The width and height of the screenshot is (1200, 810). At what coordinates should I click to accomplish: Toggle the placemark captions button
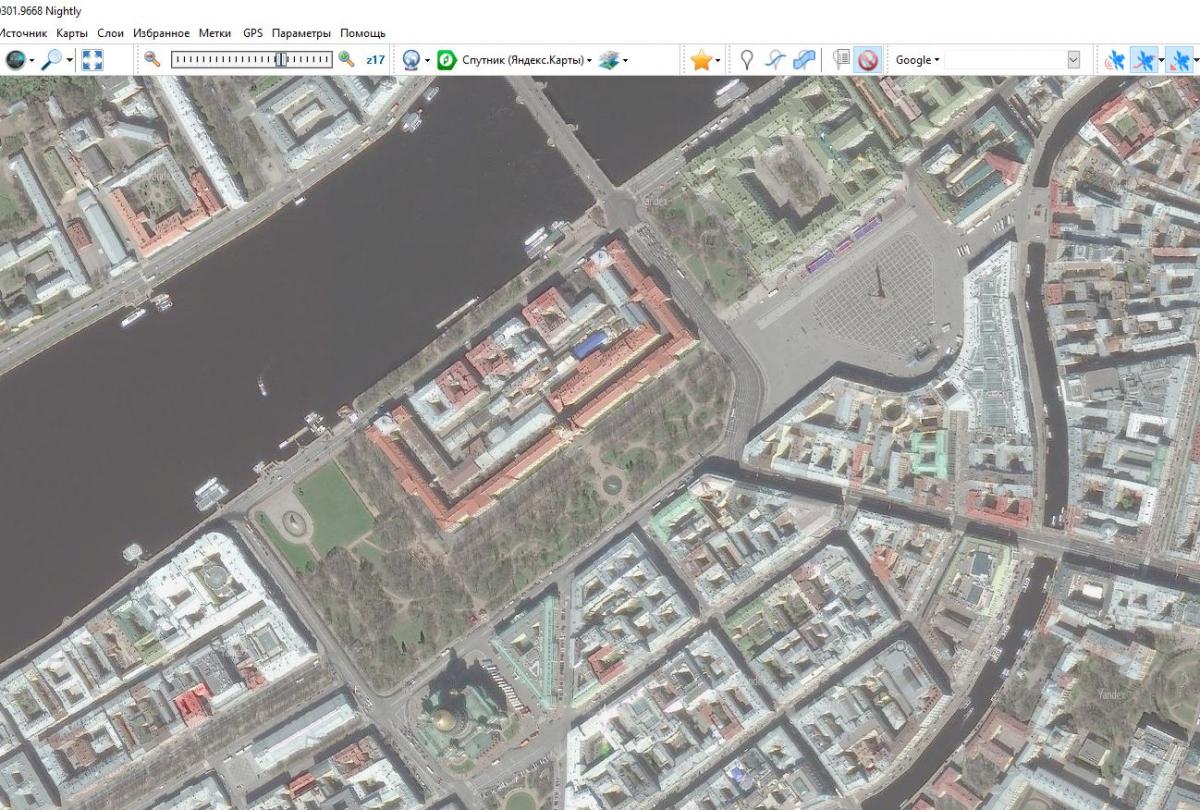pyautogui.click(x=841, y=60)
